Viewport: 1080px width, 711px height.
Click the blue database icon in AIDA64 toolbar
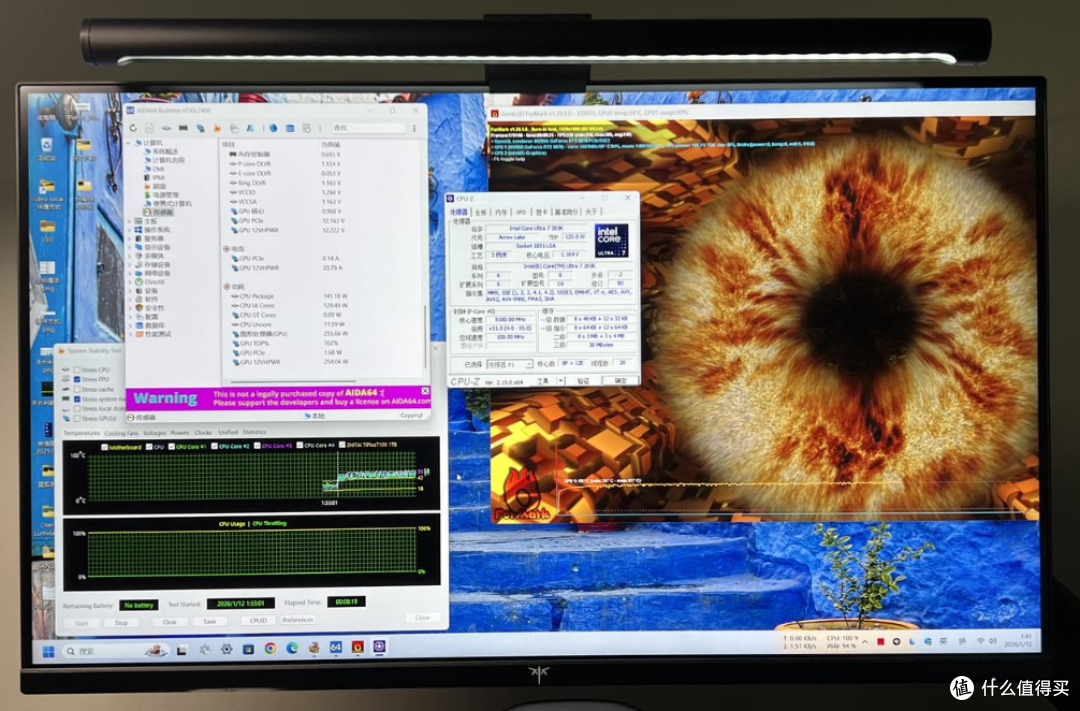(x=290, y=128)
